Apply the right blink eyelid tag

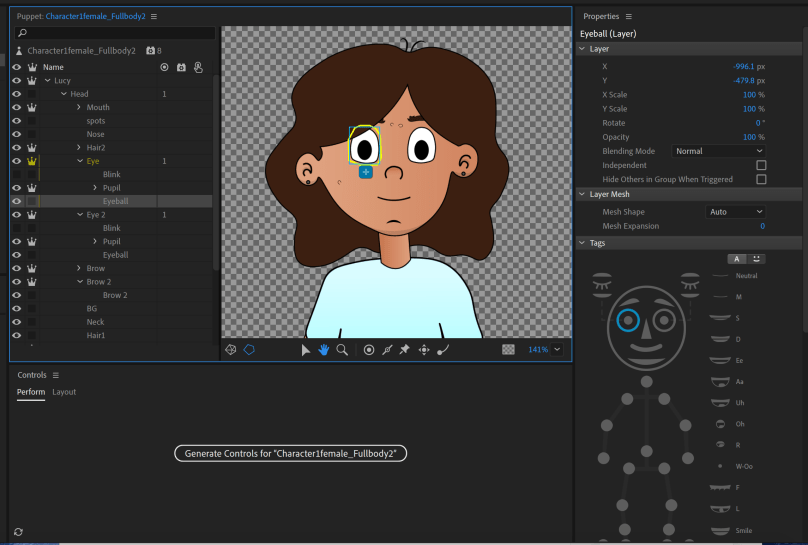tap(690, 285)
